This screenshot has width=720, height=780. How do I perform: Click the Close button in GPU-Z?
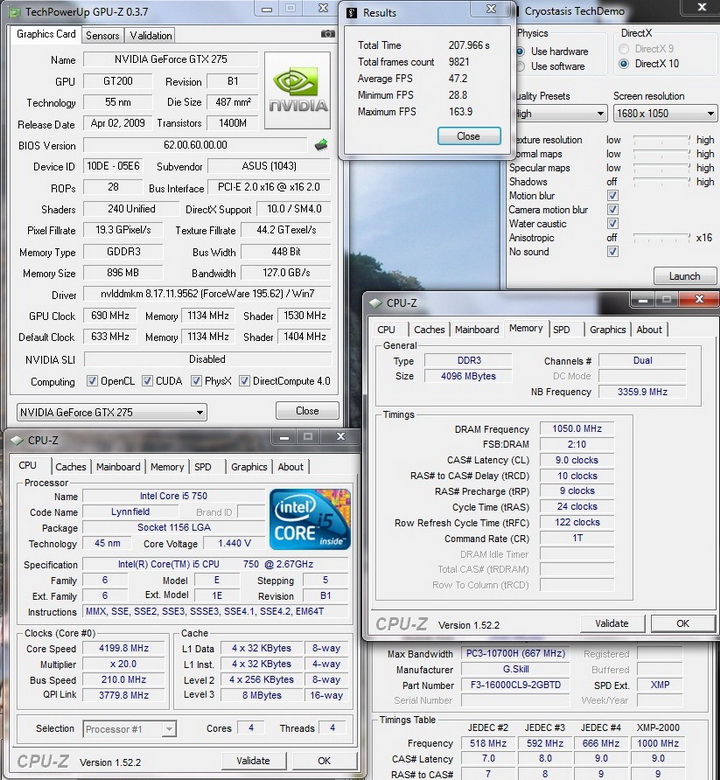(307, 411)
